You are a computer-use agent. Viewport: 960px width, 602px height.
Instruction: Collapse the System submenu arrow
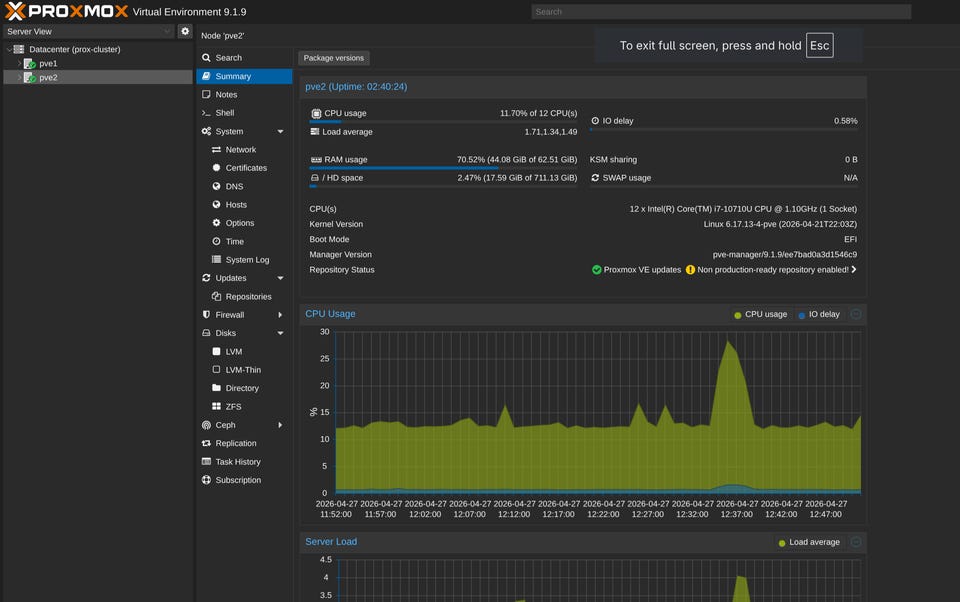tap(280, 132)
